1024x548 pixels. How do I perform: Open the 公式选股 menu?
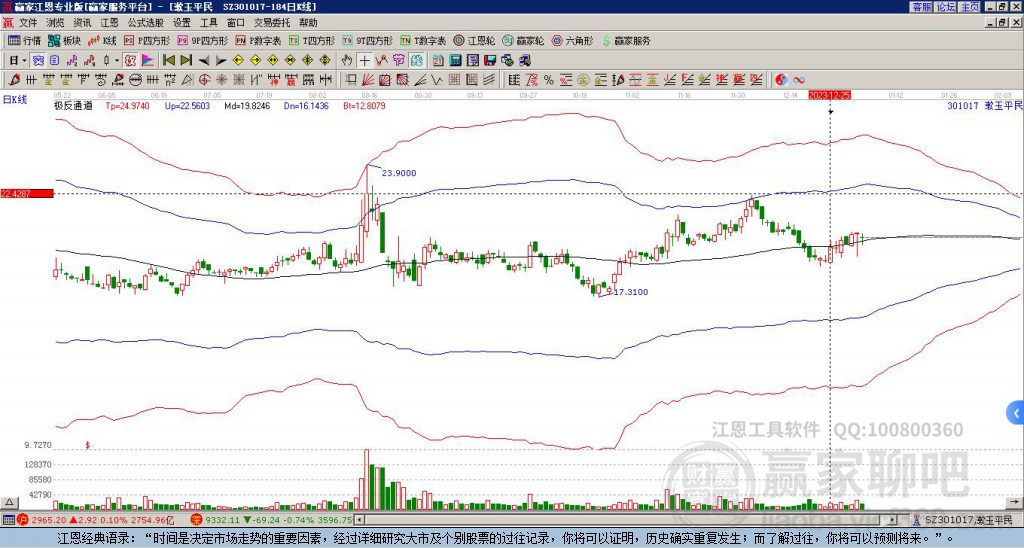(x=146, y=23)
